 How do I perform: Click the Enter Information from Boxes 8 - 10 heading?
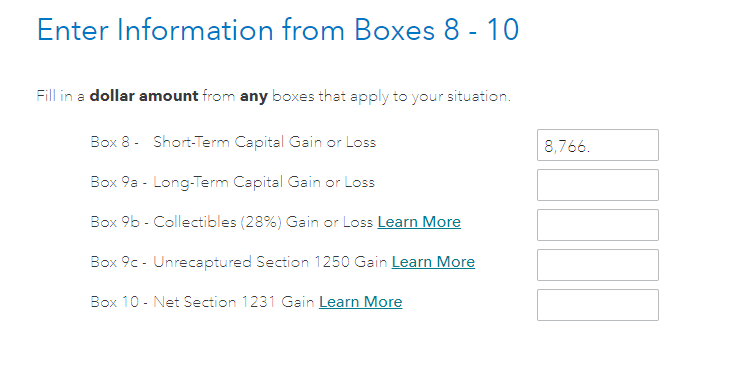click(x=278, y=30)
